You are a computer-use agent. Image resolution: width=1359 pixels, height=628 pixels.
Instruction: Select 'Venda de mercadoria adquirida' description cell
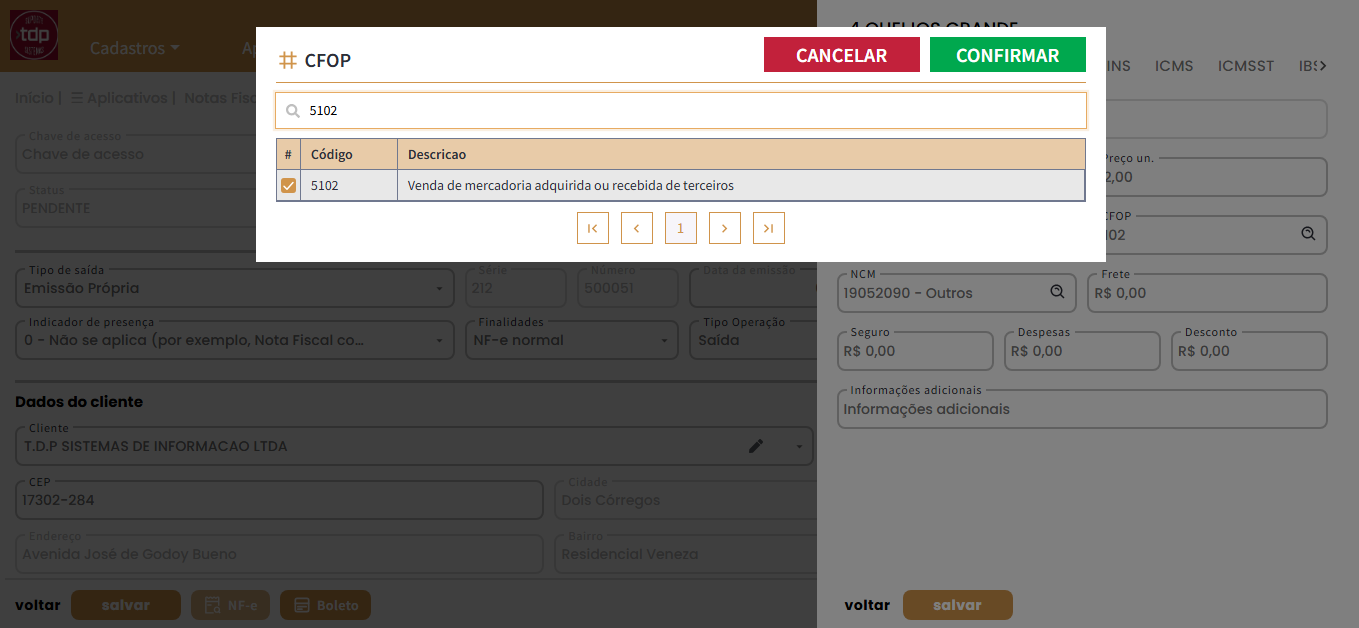[741, 185]
